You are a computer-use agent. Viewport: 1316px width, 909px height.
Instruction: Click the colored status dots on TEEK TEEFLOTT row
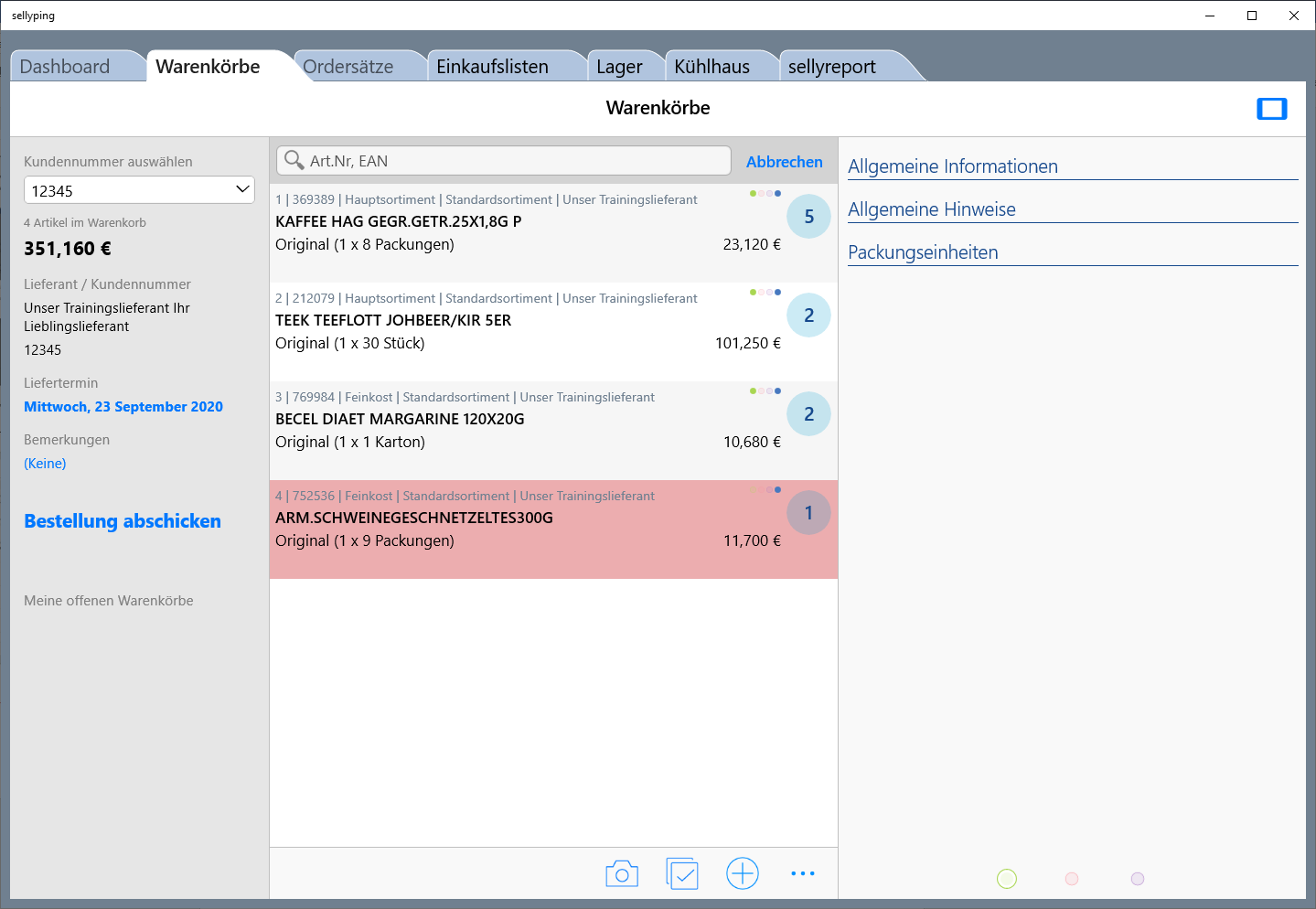[x=765, y=293]
